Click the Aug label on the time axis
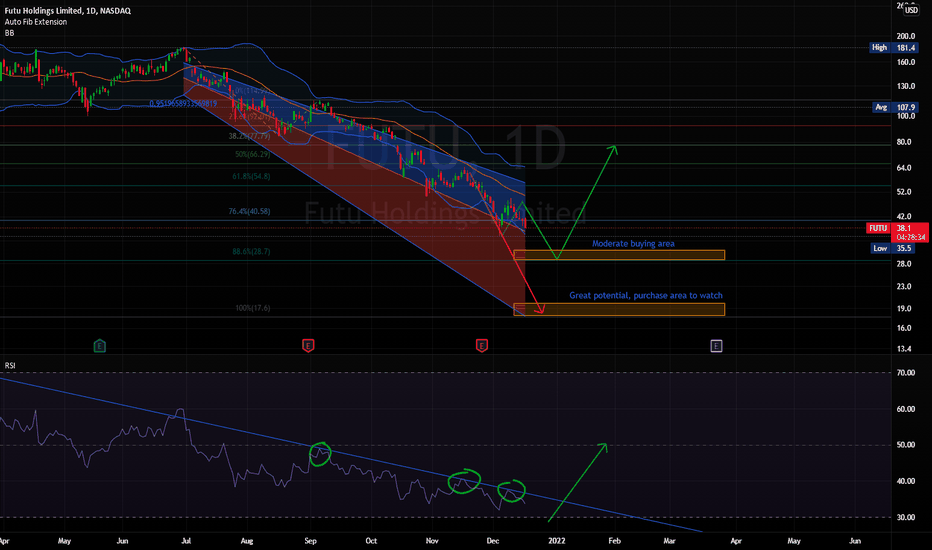 pos(247,541)
